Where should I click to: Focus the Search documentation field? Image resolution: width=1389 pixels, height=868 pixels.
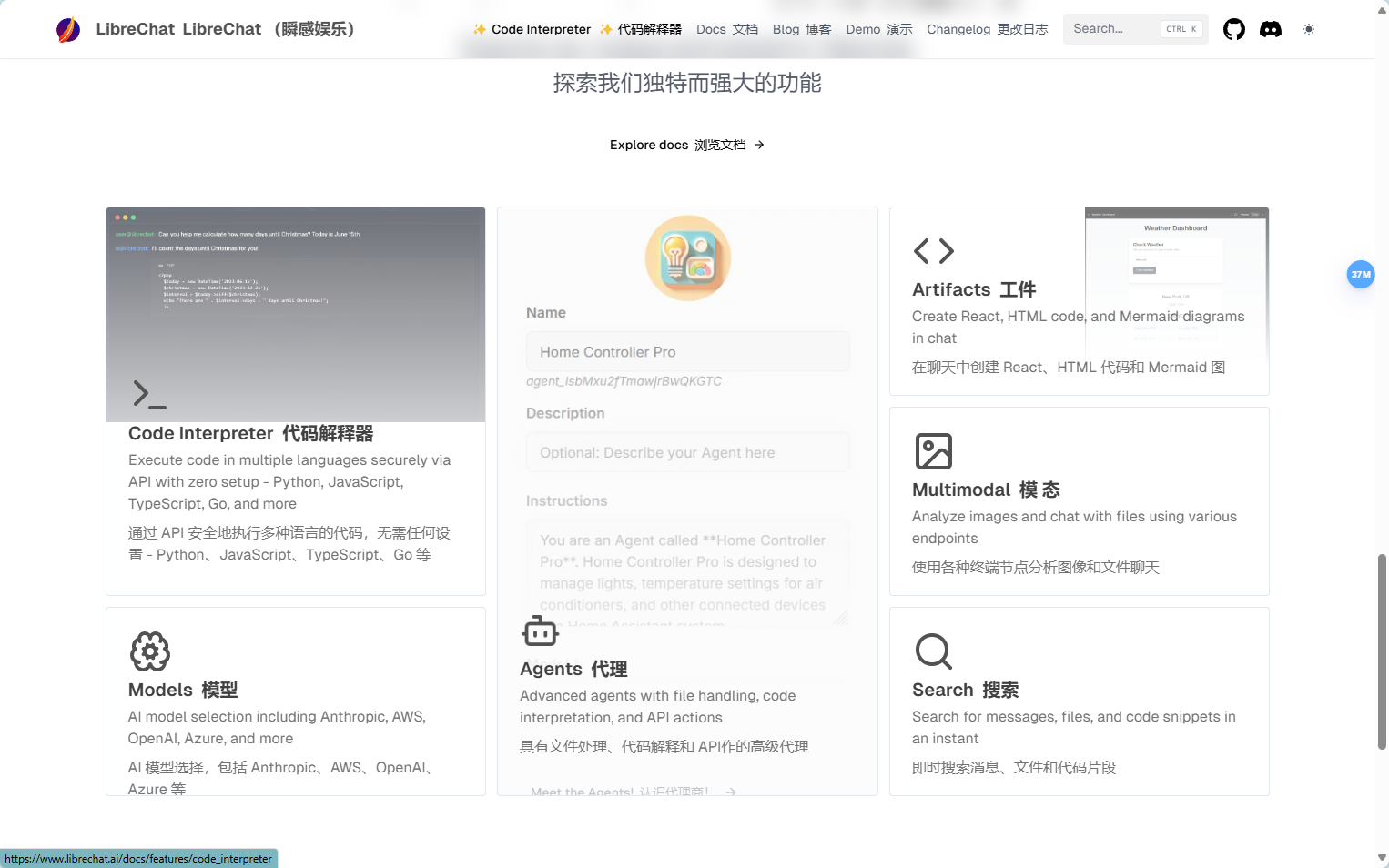pos(1135,29)
